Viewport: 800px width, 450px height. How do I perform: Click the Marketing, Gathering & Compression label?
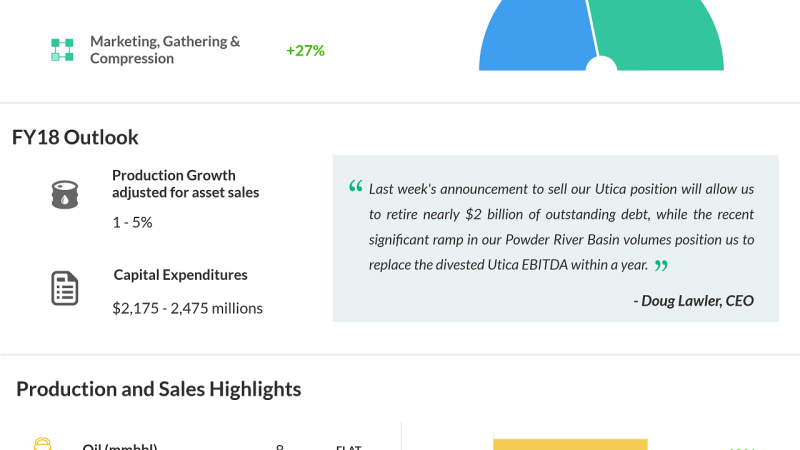165,50
